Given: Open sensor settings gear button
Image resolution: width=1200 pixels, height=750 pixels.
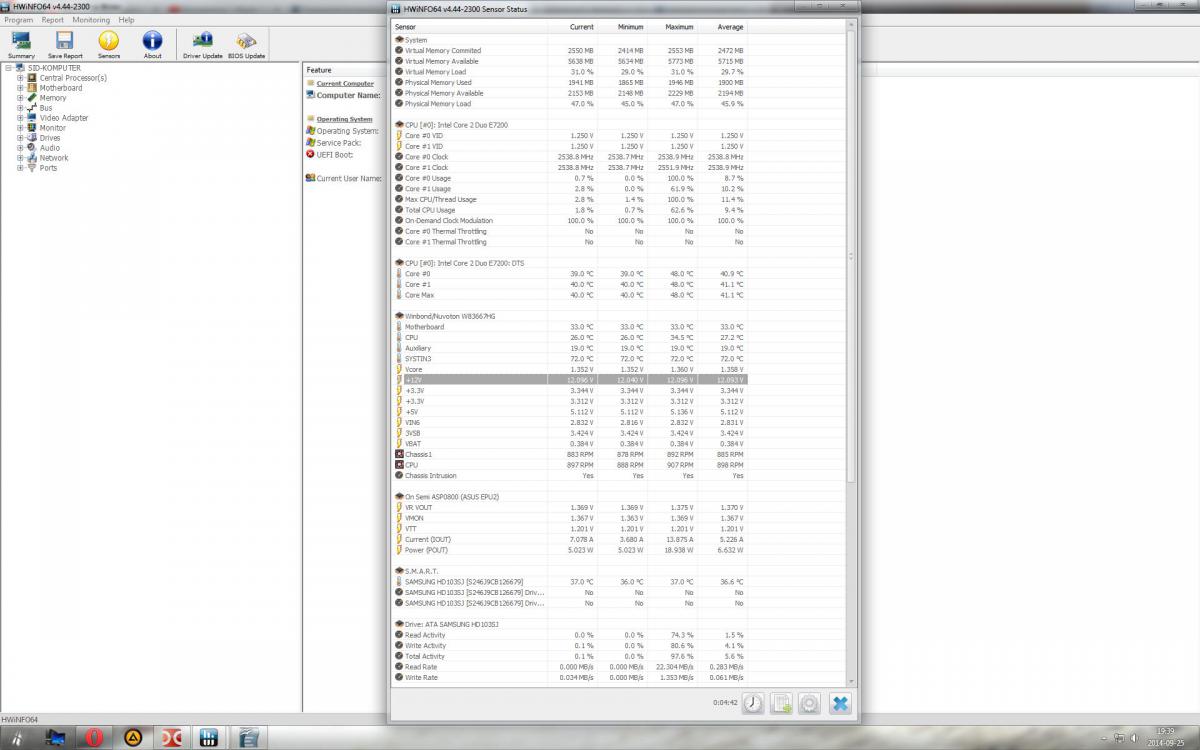Looking at the screenshot, I should pyautogui.click(x=810, y=704).
